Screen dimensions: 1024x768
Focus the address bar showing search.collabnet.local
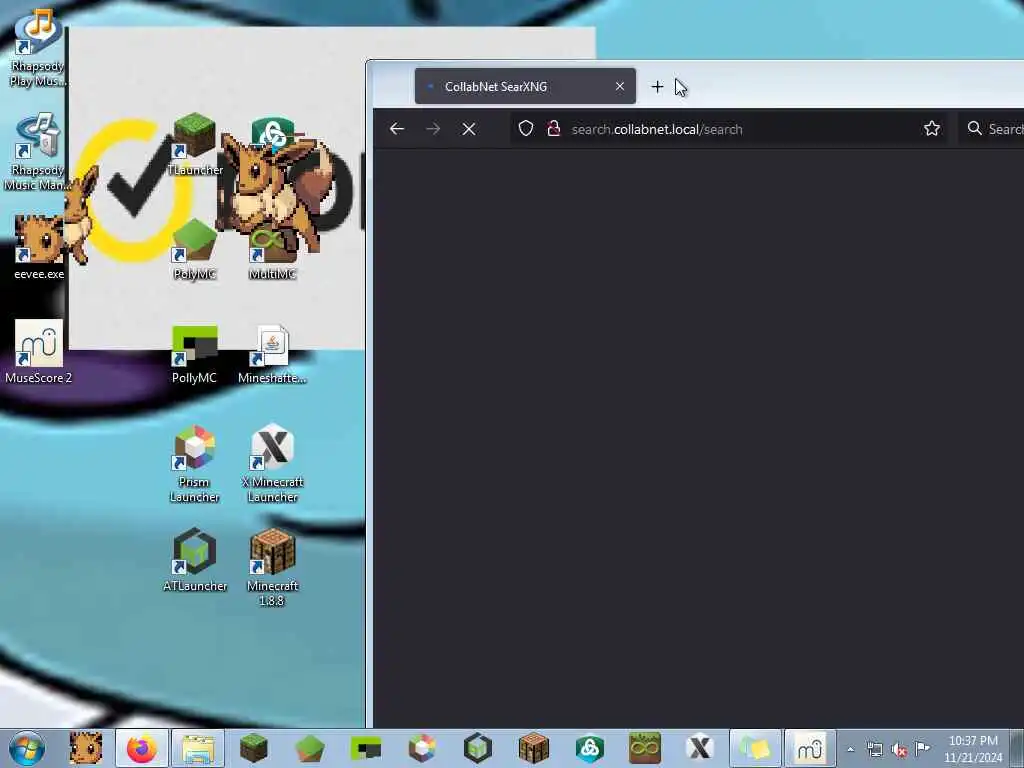click(x=728, y=129)
